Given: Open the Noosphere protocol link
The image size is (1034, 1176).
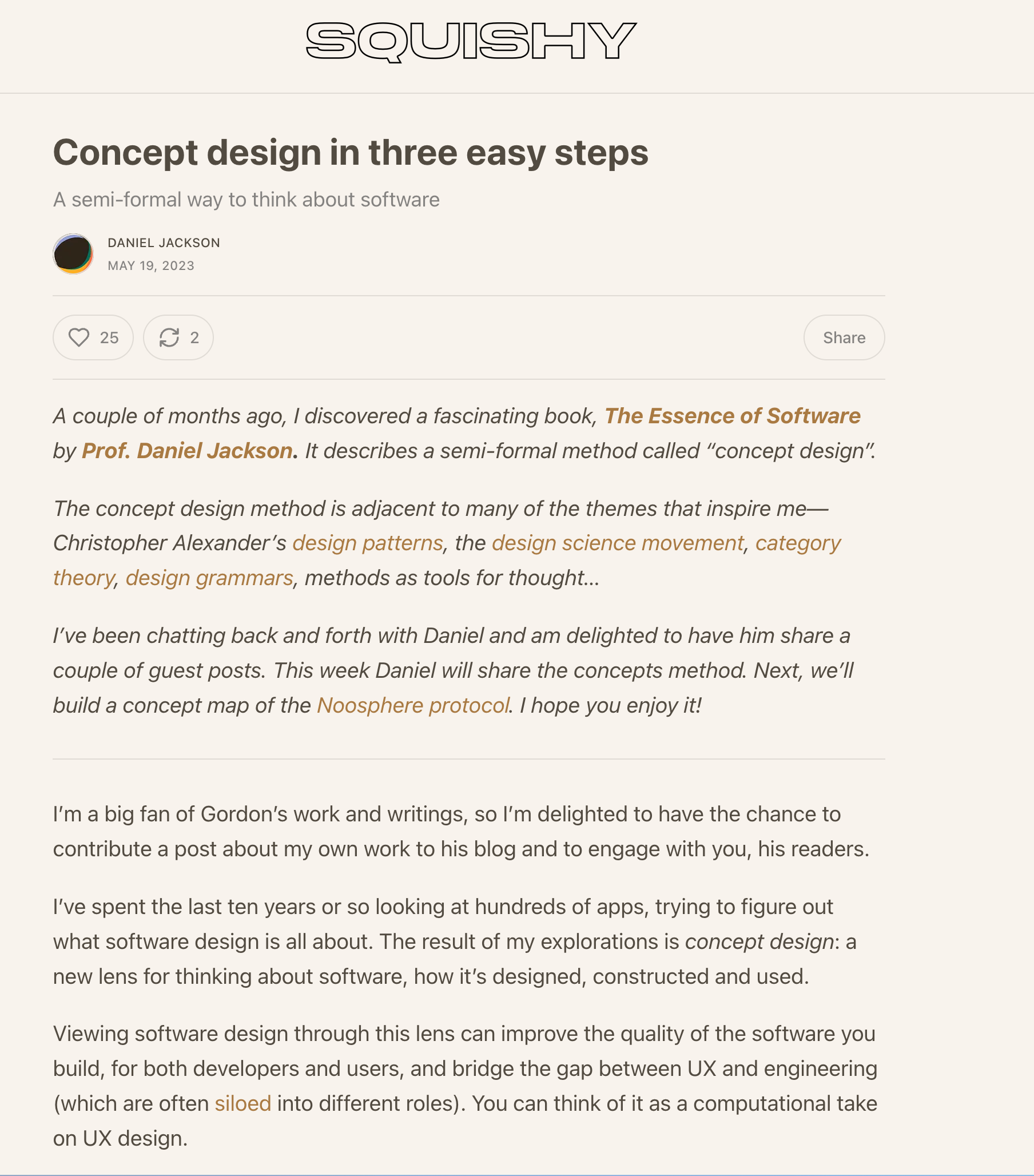Looking at the screenshot, I should coord(413,705).
